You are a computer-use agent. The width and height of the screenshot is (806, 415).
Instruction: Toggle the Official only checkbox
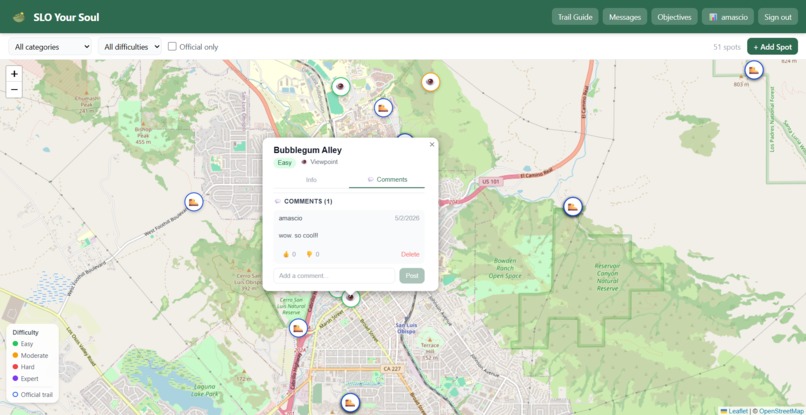(x=173, y=46)
